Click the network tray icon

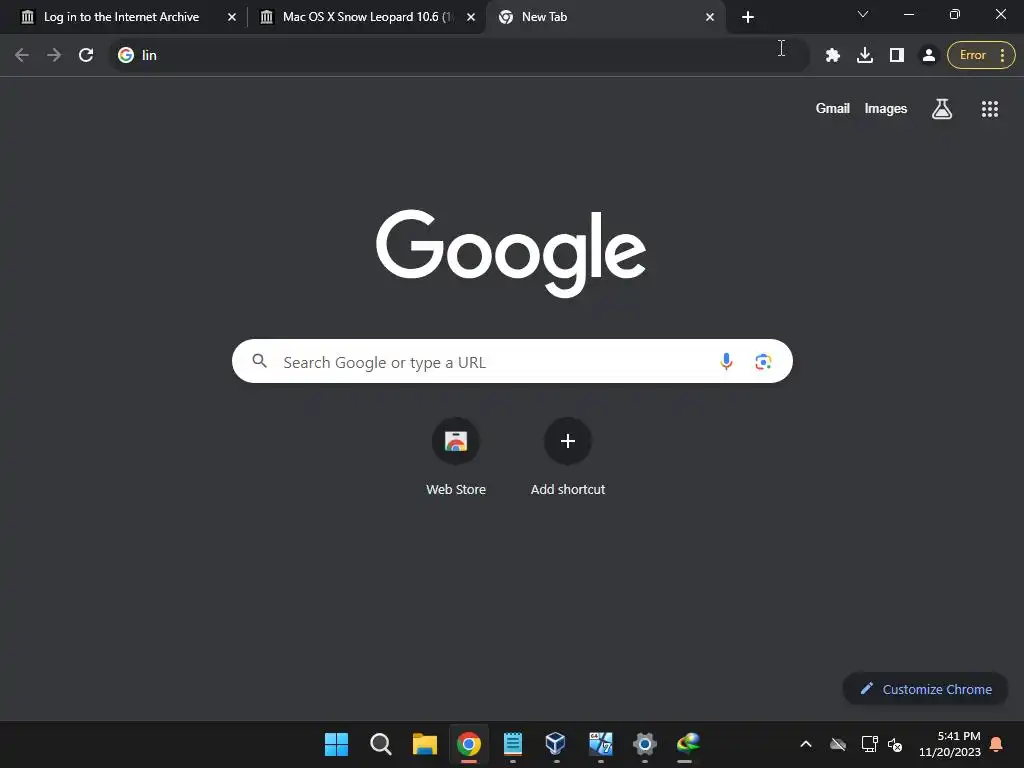point(869,744)
